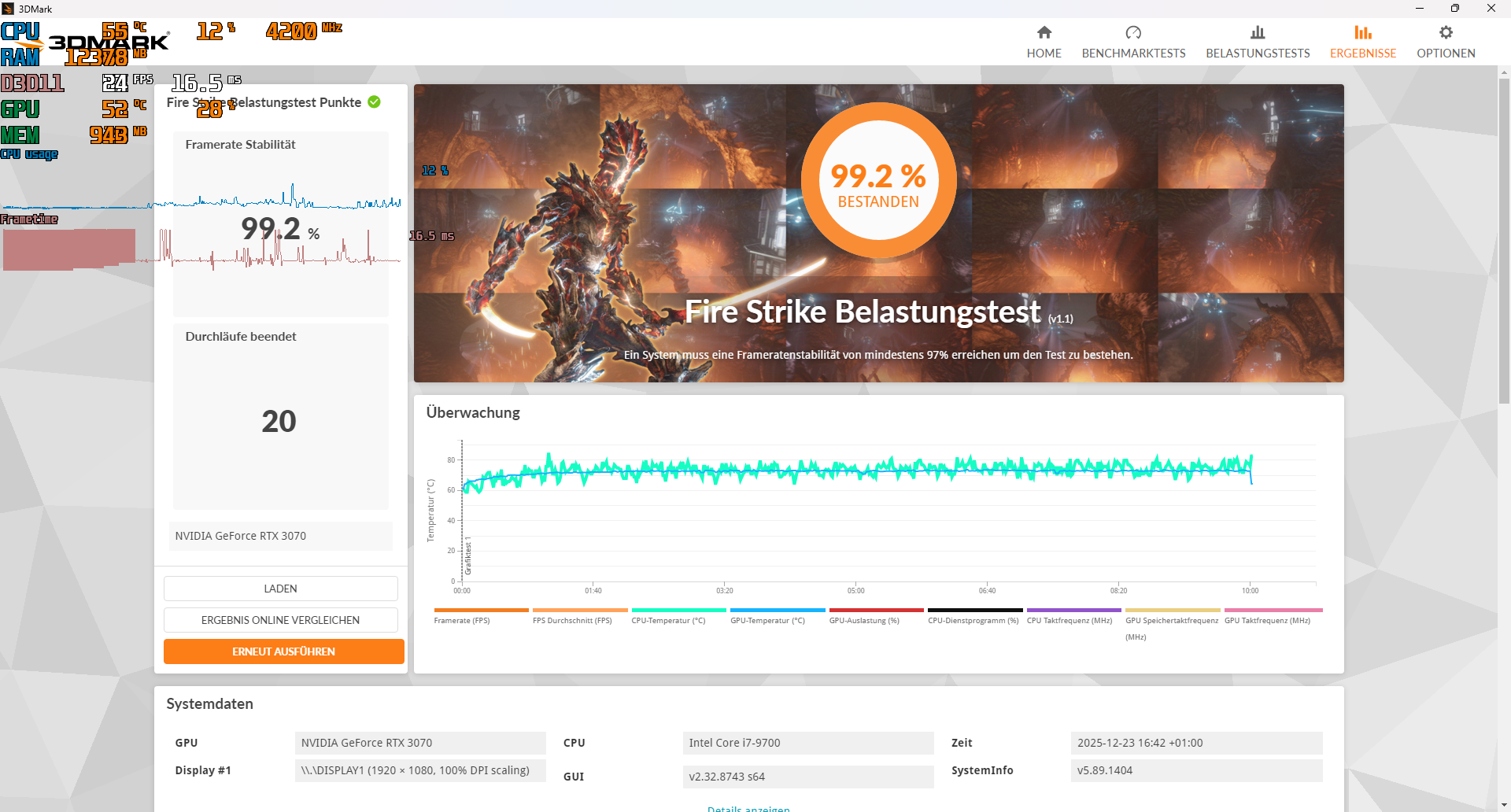The width and height of the screenshot is (1511, 812).
Task: Click the 05:00 marker on chart timeline
Action: point(855,590)
